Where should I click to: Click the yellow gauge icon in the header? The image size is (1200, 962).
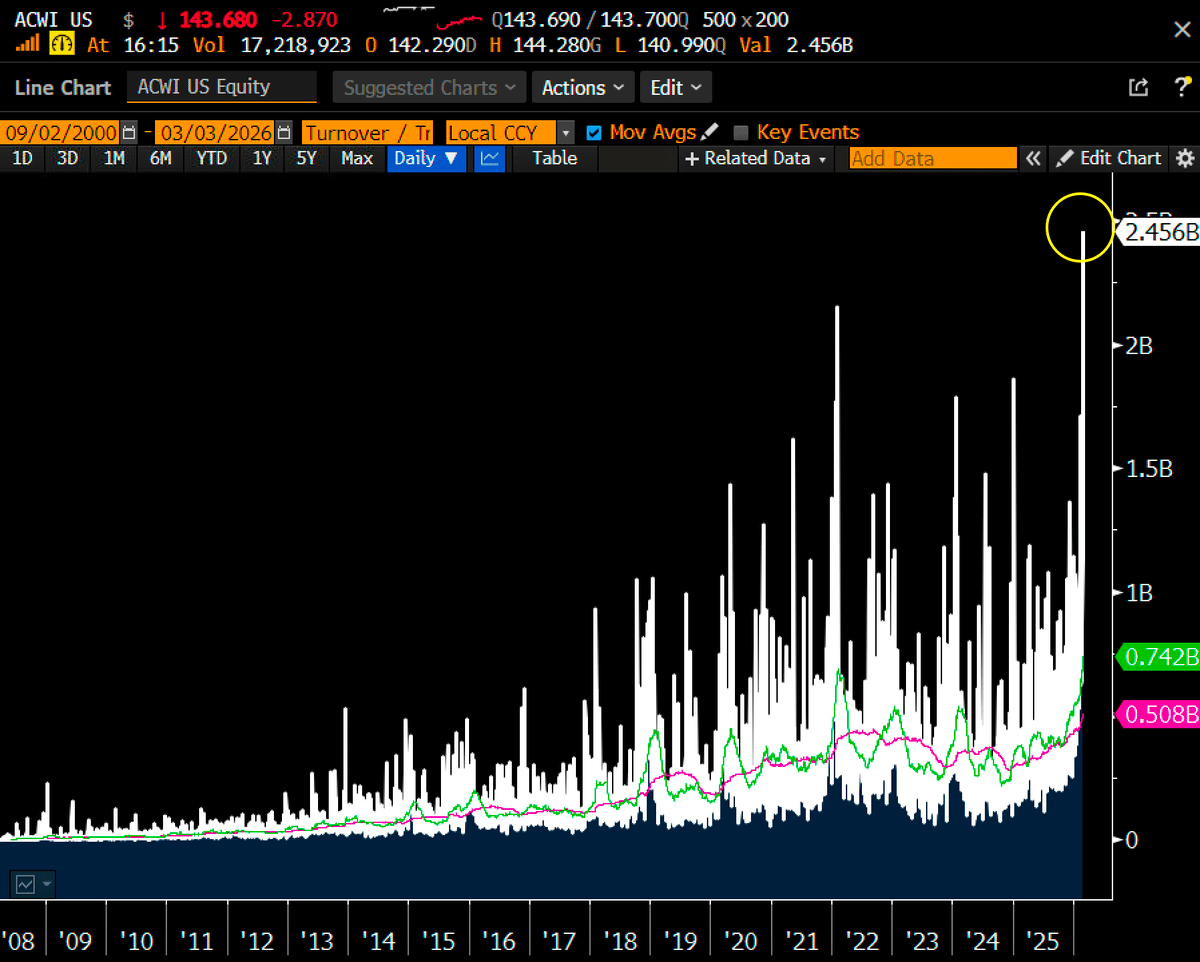(x=60, y=43)
